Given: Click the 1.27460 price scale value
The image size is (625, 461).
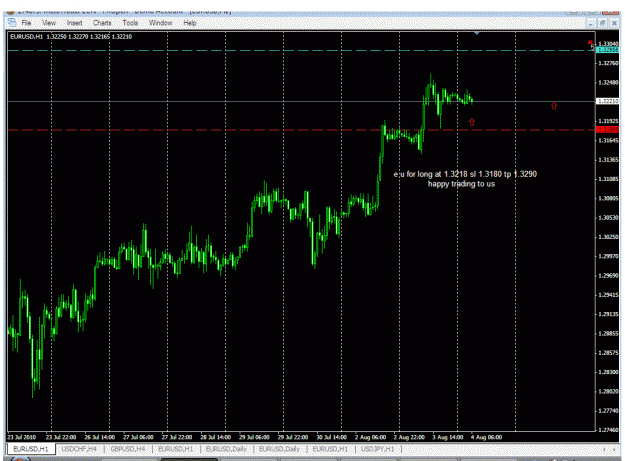Looking at the screenshot, I should 608,430.
